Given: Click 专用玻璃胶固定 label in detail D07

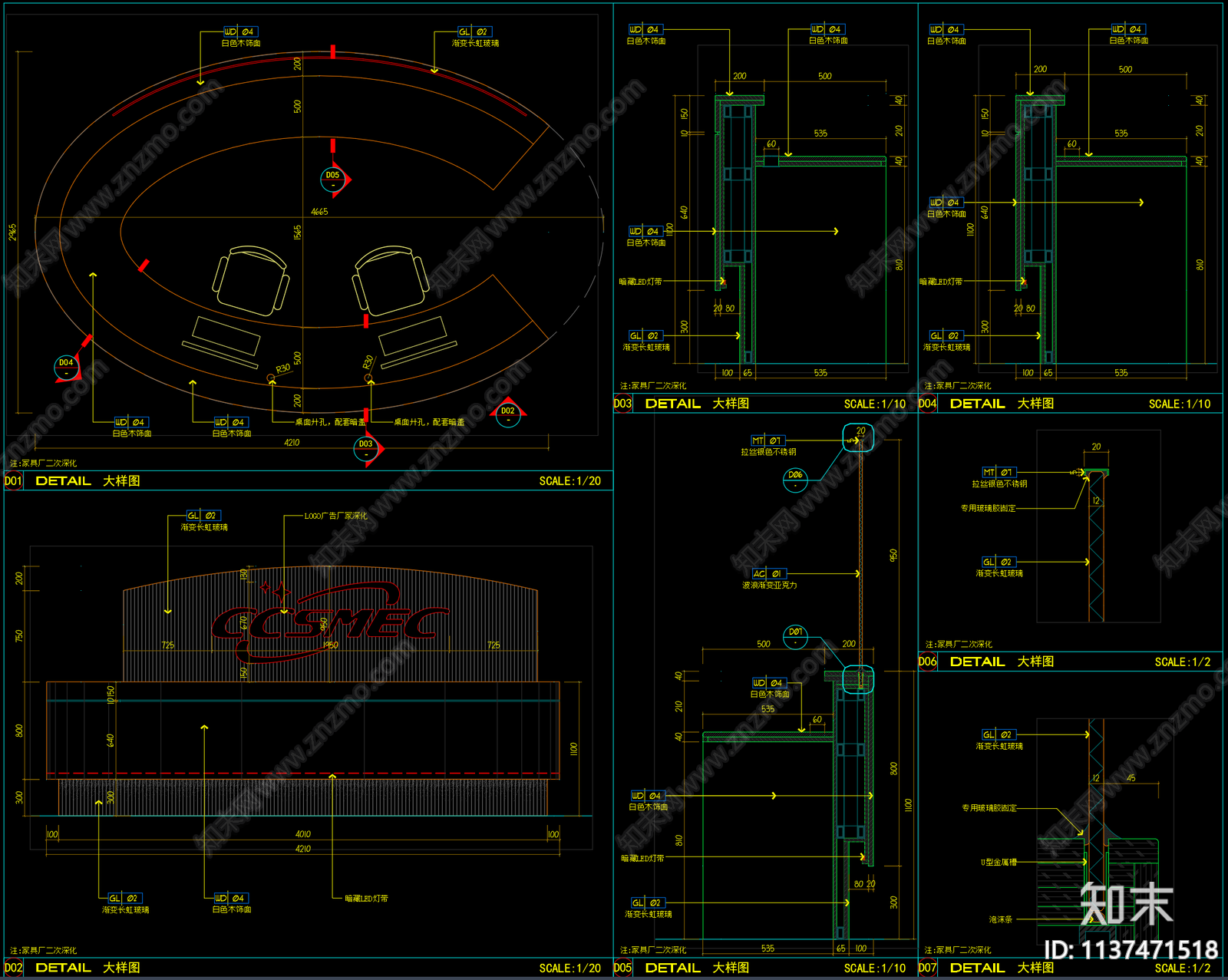Looking at the screenshot, I should (x=989, y=808).
